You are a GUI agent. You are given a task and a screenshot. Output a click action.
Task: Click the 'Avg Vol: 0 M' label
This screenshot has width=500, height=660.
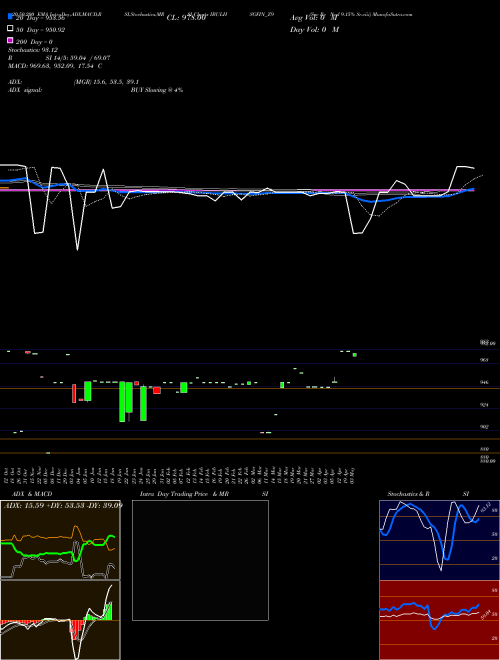[x=314, y=18]
